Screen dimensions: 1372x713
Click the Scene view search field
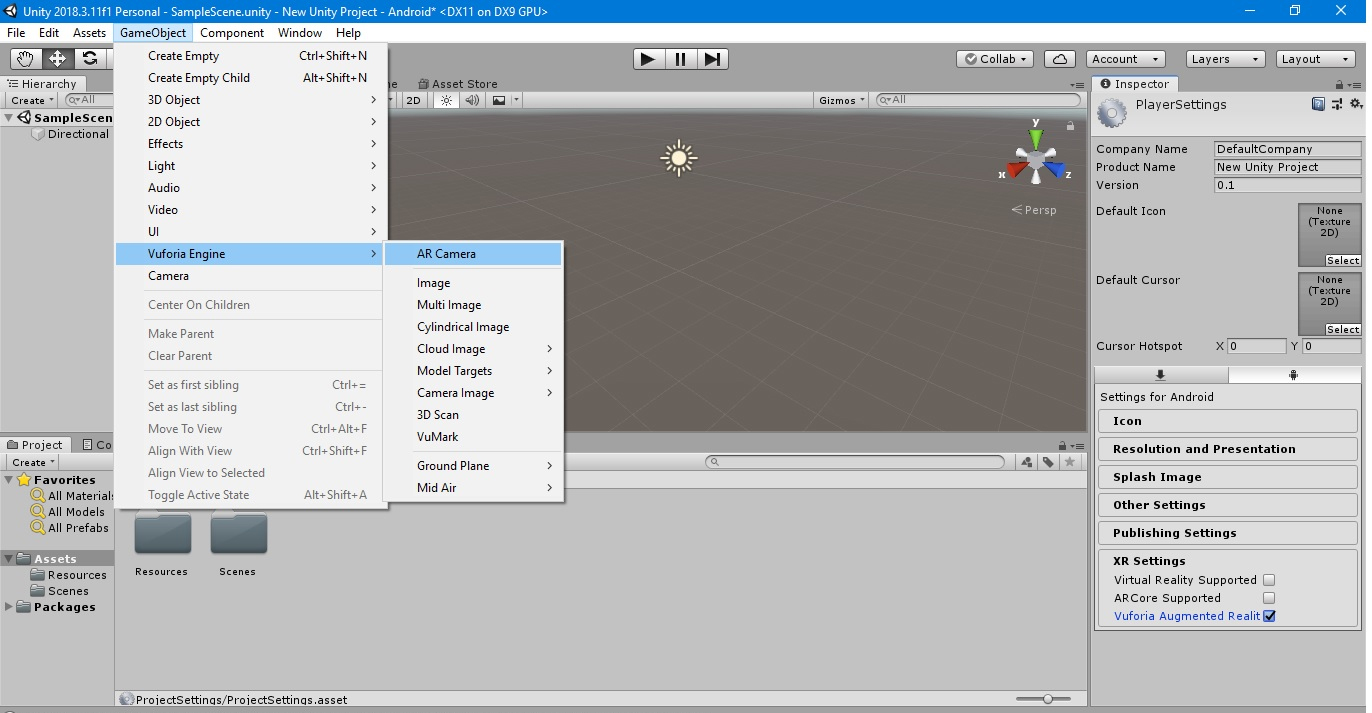click(978, 100)
